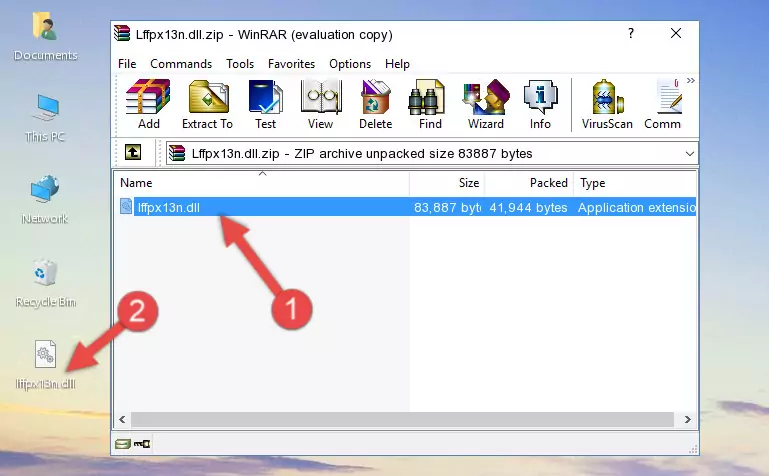Run the Test archive tool
769x476 pixels.
pyautogui.click(x=265, y=104)
